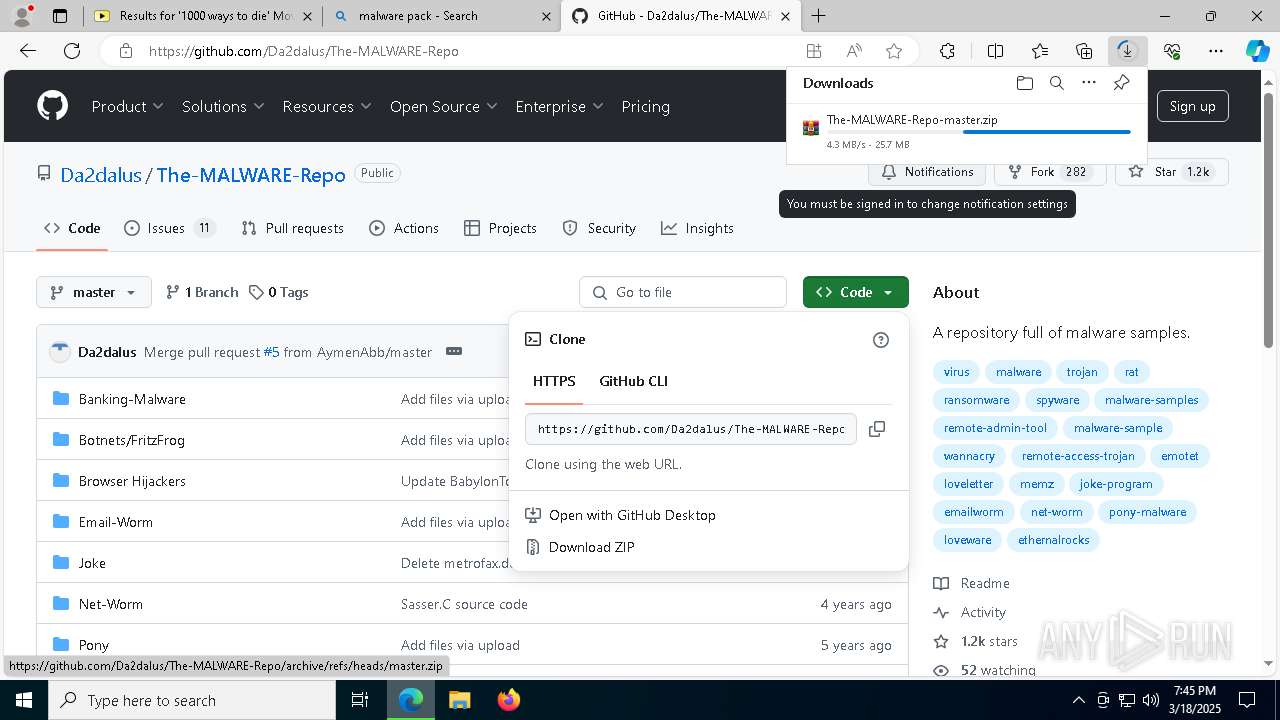
Task: Open Edge Settings and more menu
Action: [x=1216, y=51]
